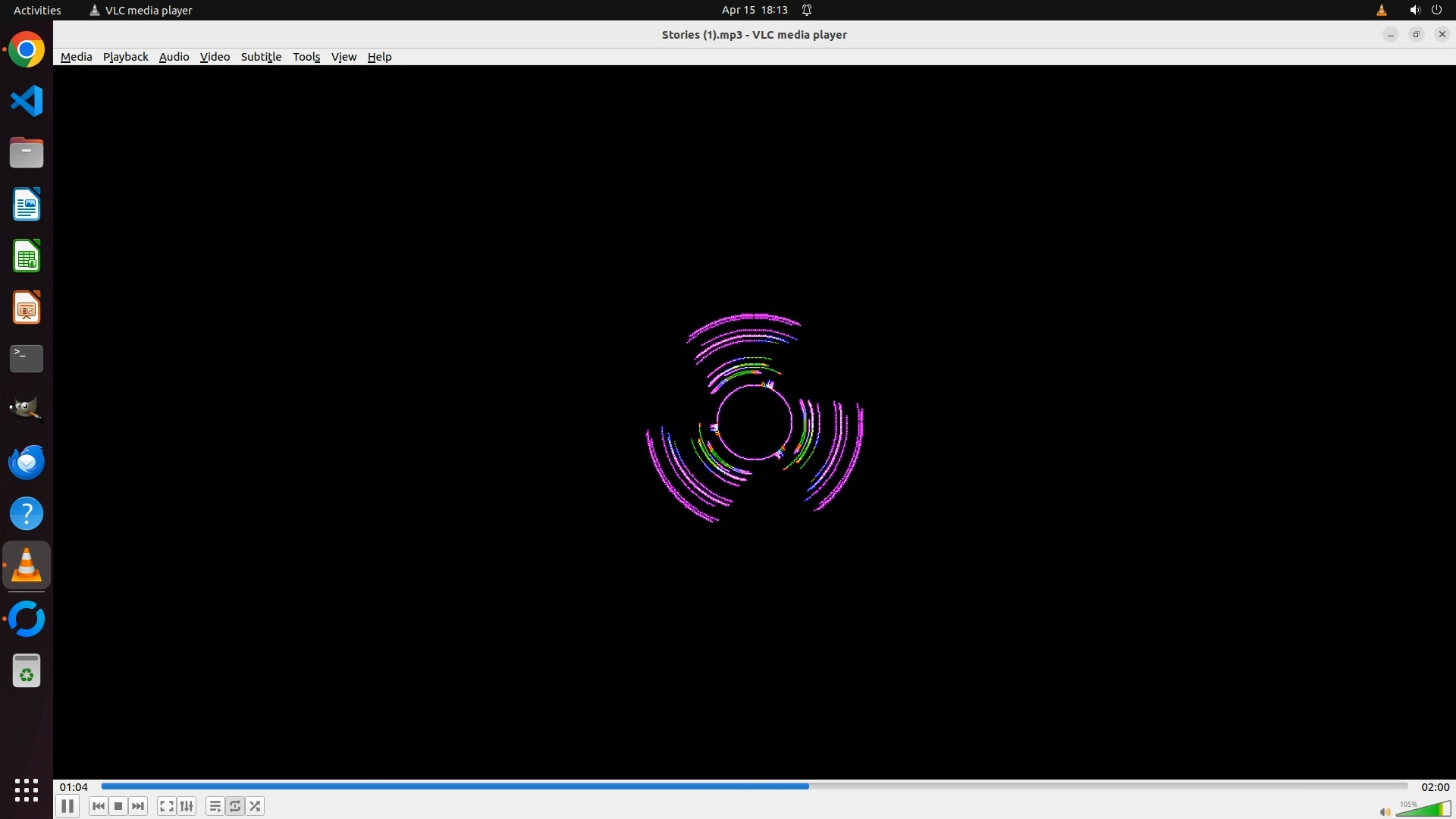Viewport: 1456px width, 819px height.
Task: Show extended settings equalizer icon
Action: pyautogui.click(x=187, y=806)
